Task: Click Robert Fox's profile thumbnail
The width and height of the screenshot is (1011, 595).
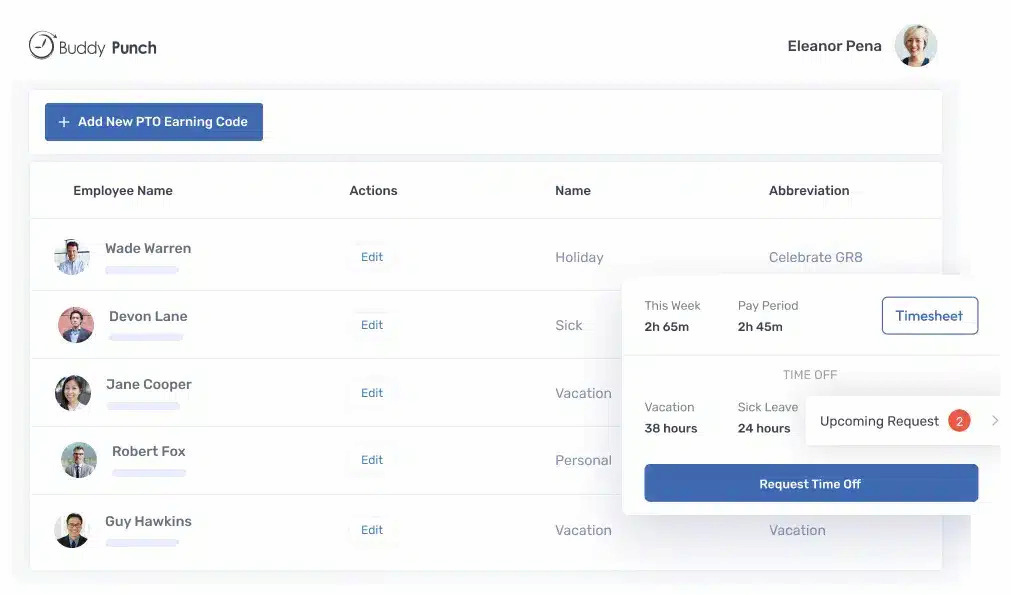Action: (78, 461)
